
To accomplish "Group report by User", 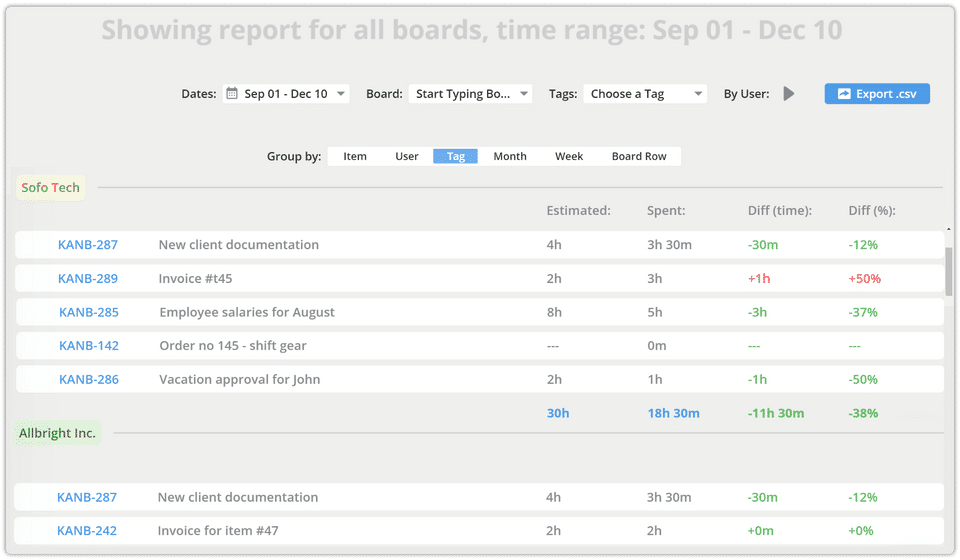I will pos(407,156).
